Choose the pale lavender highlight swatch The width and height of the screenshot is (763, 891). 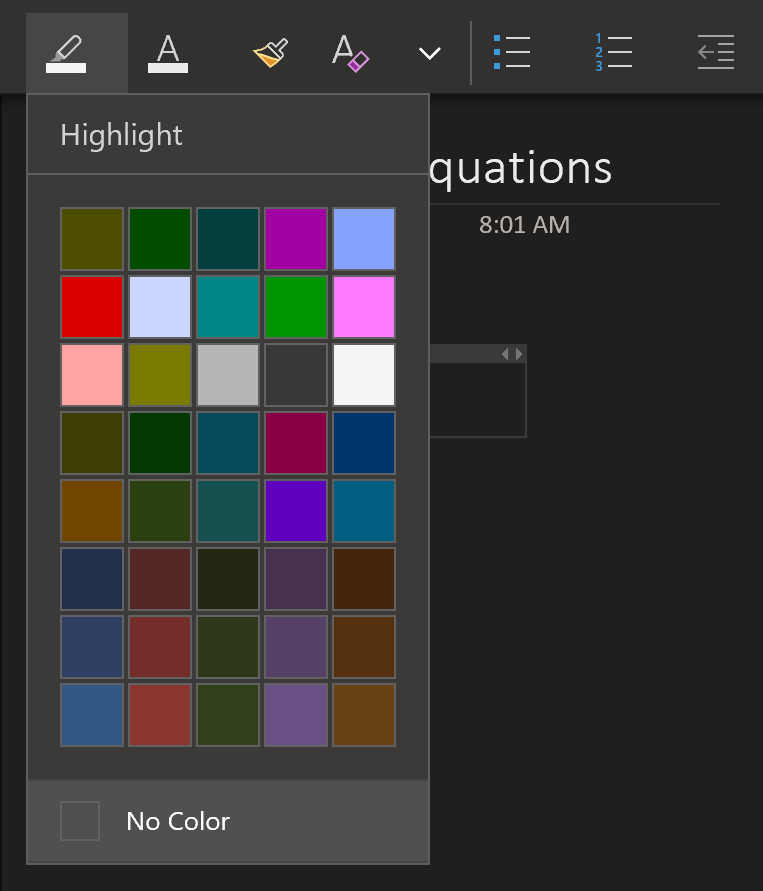tap(160, 307)
